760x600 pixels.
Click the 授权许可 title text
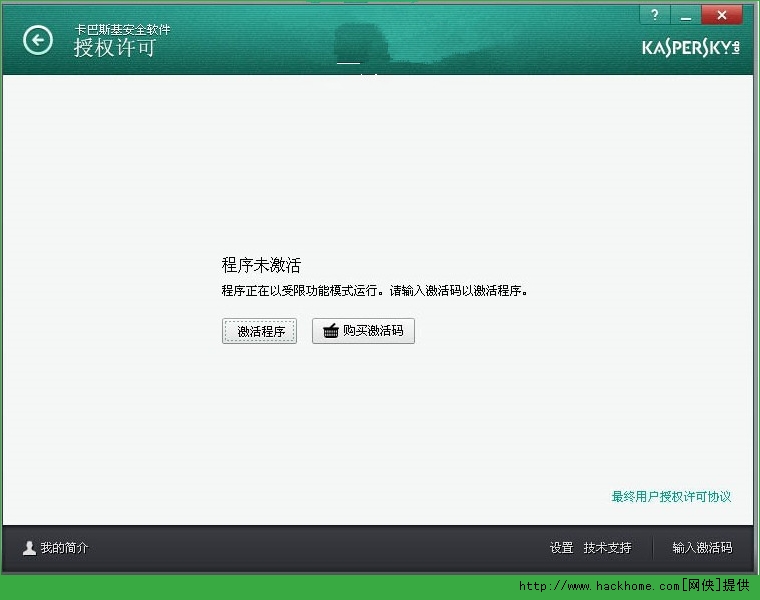click(115, 48)
